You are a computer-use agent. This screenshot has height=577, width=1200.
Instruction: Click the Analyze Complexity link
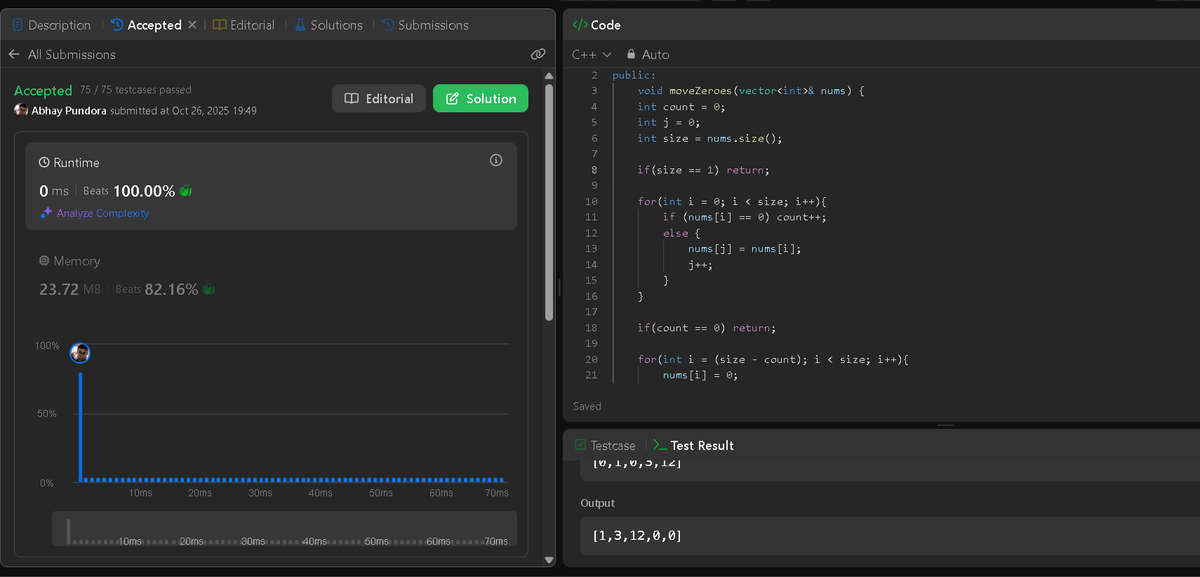[95, 213]
